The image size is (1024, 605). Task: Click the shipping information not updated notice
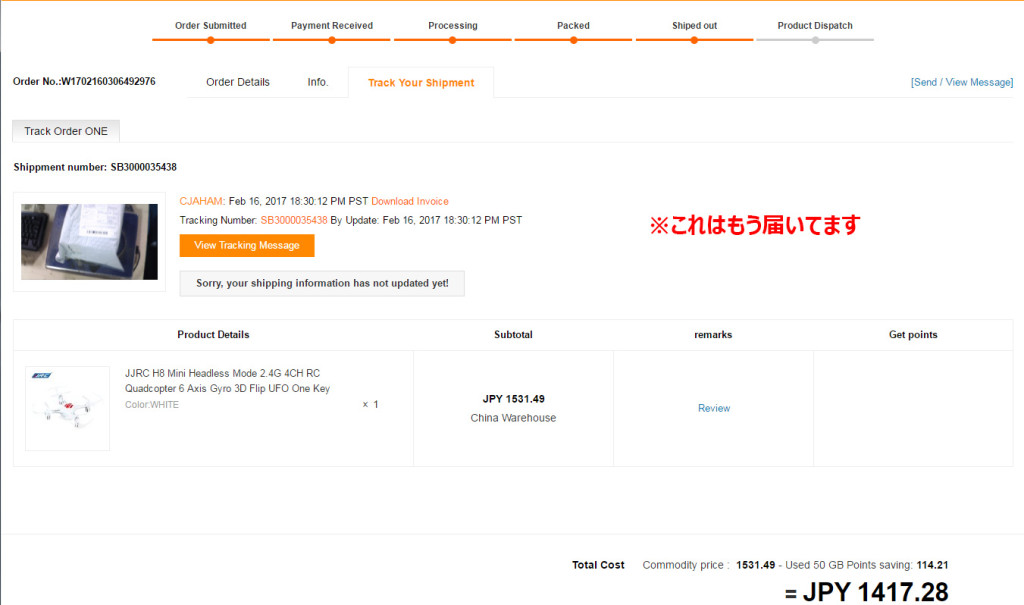[322, 283]
